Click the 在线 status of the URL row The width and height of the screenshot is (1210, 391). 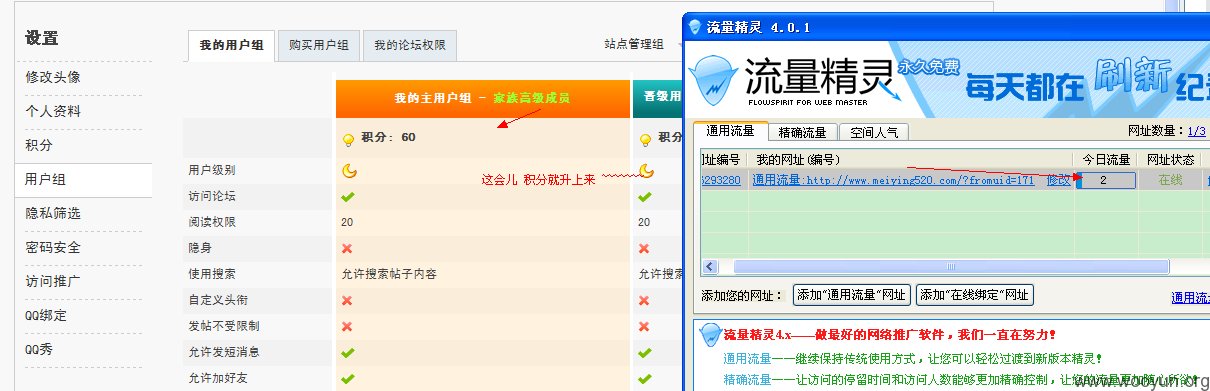pos(1170,180)
